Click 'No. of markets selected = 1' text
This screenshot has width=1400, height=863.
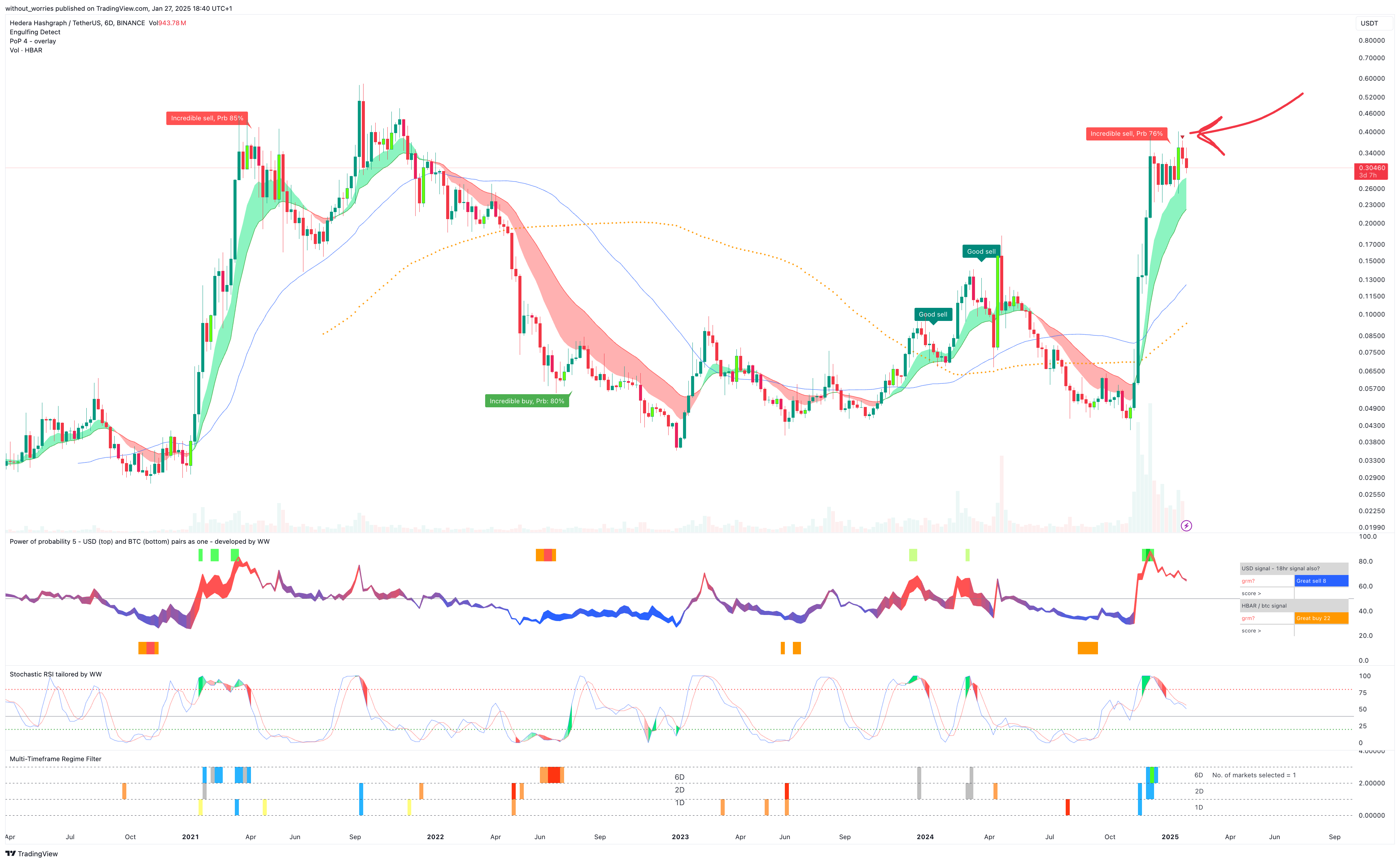coord(1254,775)
